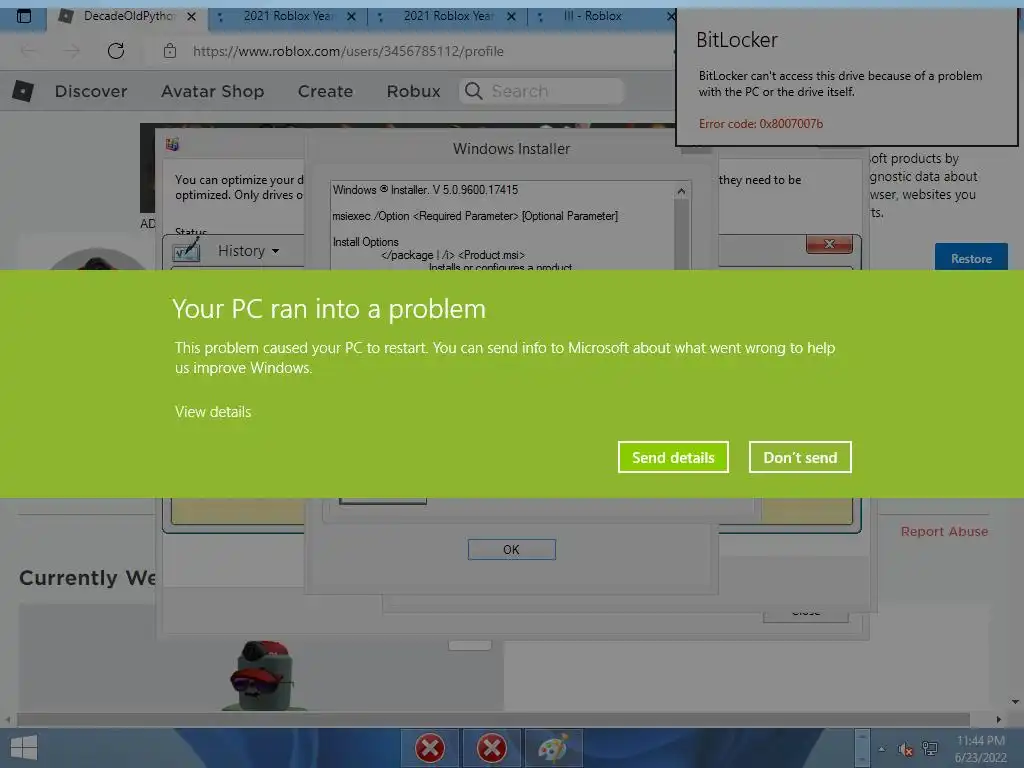Expand the History dropdown
The height and width of the screenshot is (768, 1024).
[248, 251]
